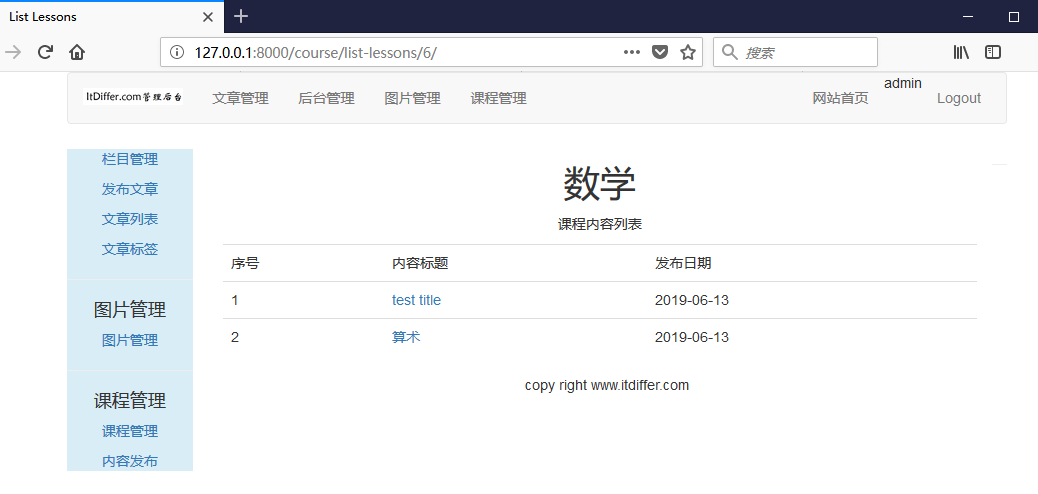Screen dimensions: 1038x494
Task: Click the 内容标题 column header
Action: pos(420,264)
